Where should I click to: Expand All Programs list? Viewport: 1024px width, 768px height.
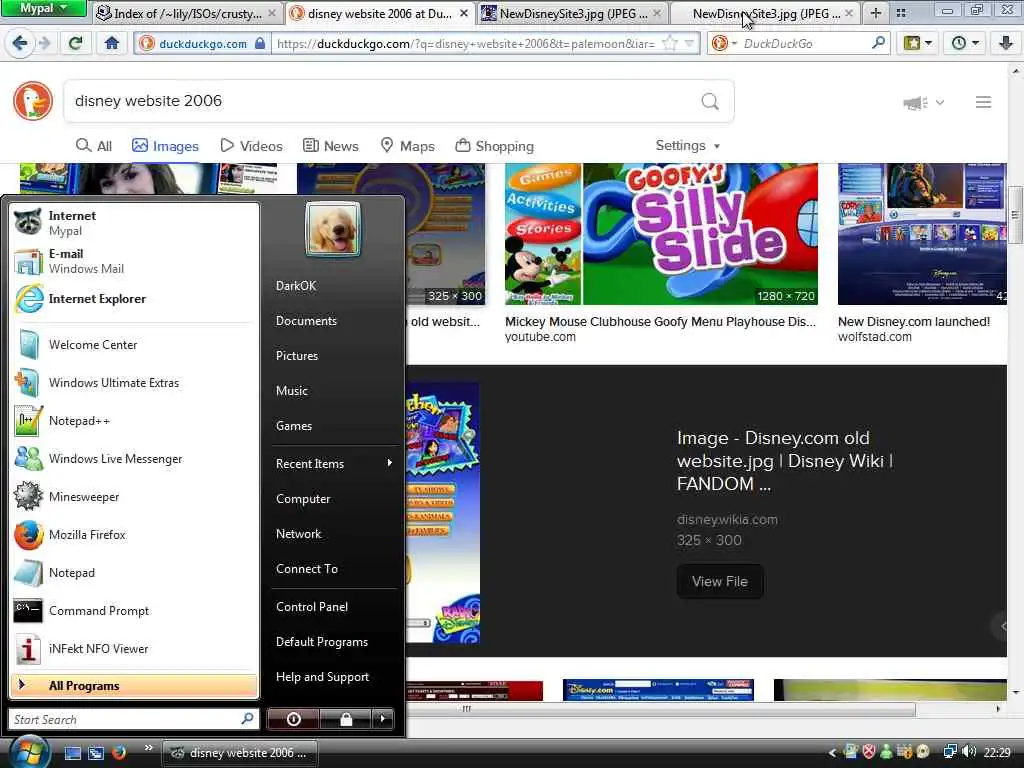coord(134,685)
